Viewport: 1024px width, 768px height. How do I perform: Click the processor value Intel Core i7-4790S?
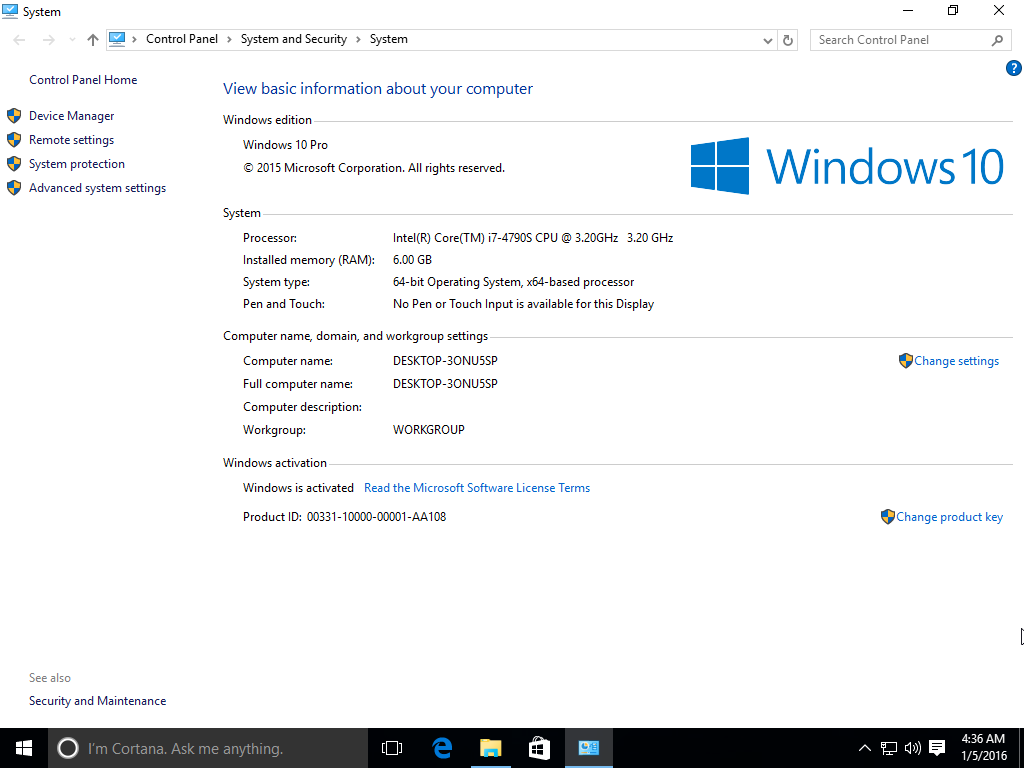pos(533,238)
